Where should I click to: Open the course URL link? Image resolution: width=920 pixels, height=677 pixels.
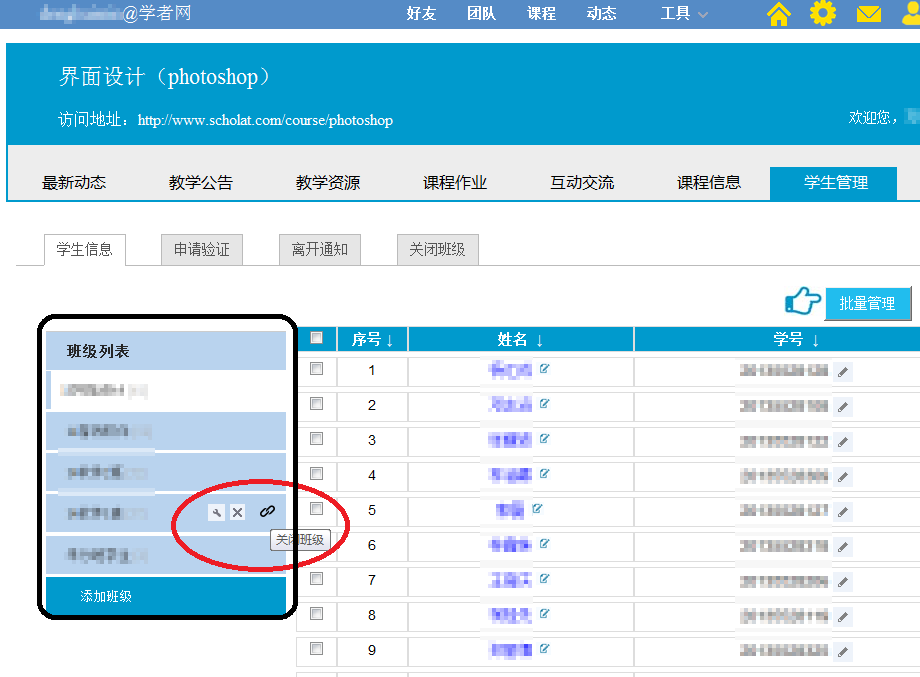pos(265,120)
